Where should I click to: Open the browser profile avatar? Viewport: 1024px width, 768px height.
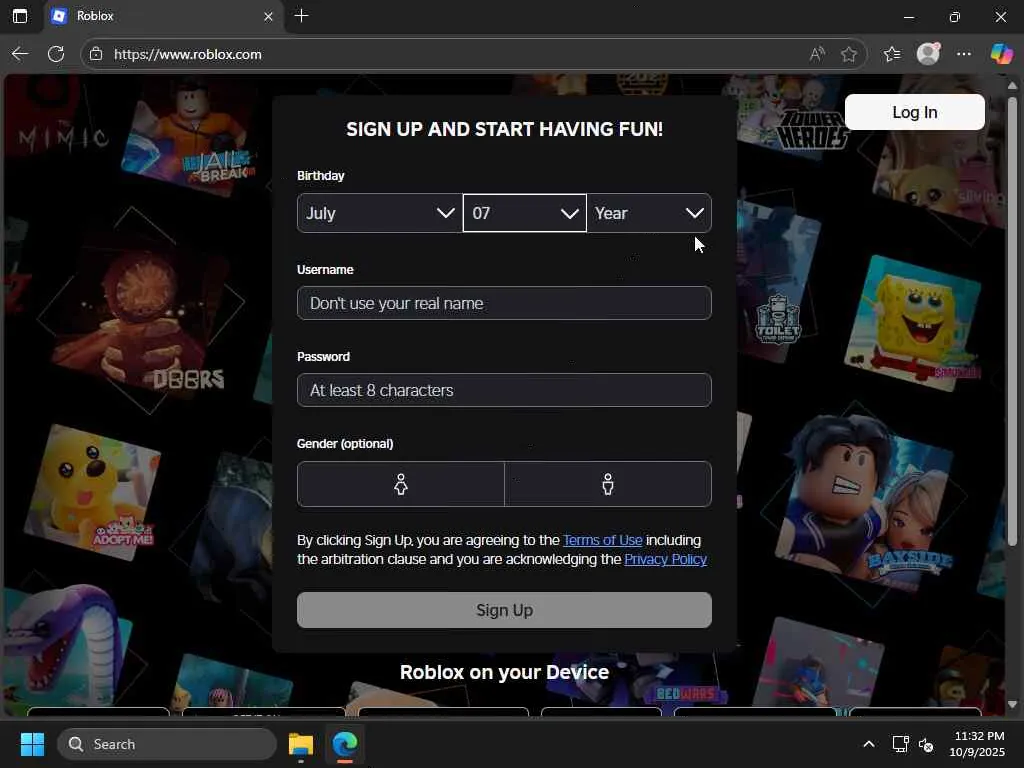[928, 54]
